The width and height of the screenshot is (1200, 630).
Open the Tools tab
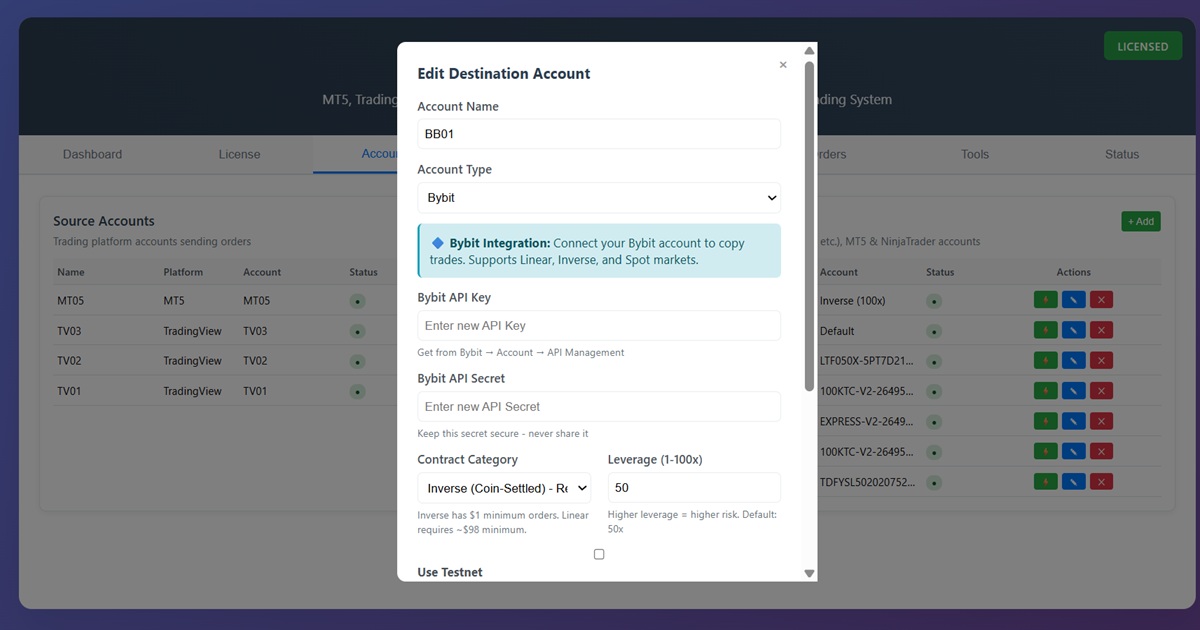(x=975, y=154)
